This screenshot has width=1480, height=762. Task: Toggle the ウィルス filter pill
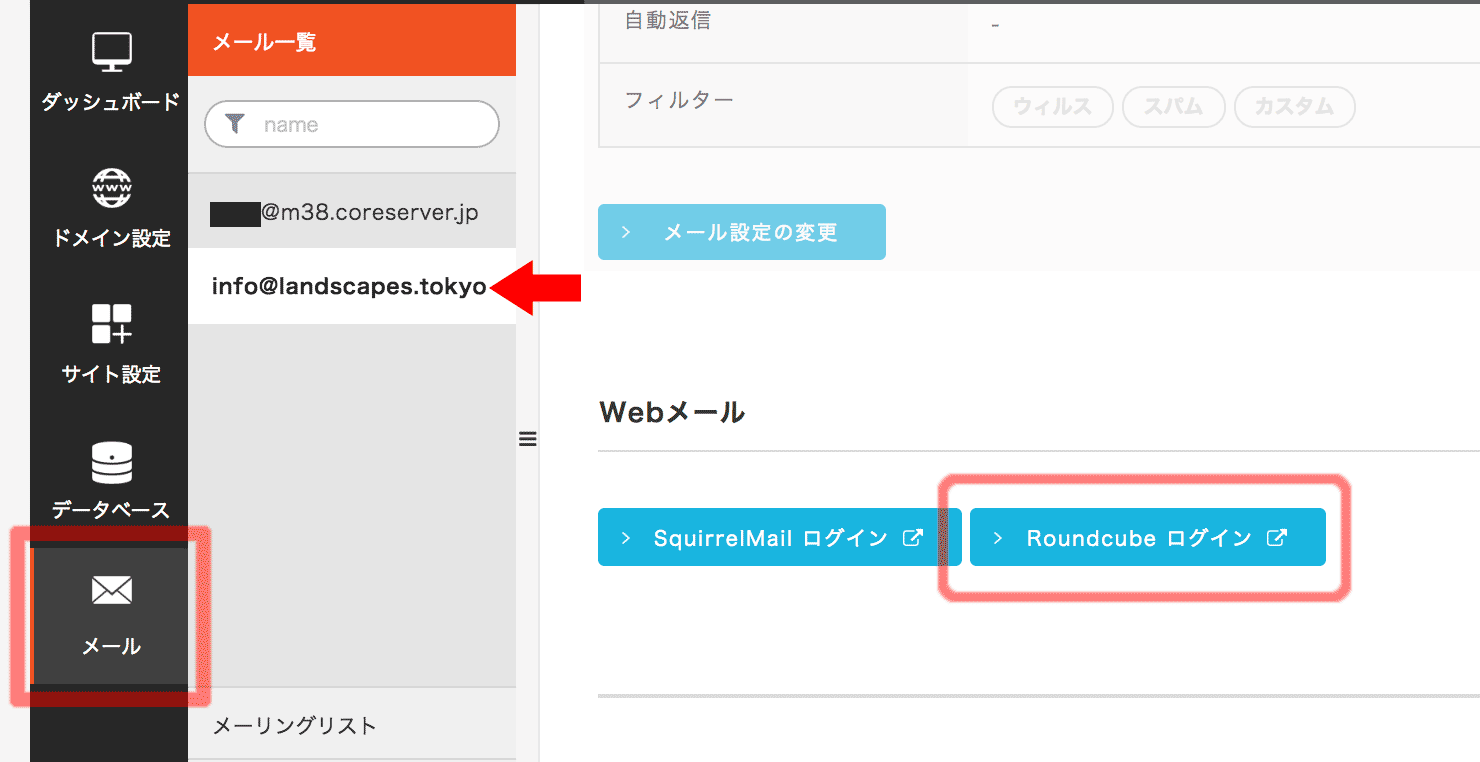[1052, 107]
